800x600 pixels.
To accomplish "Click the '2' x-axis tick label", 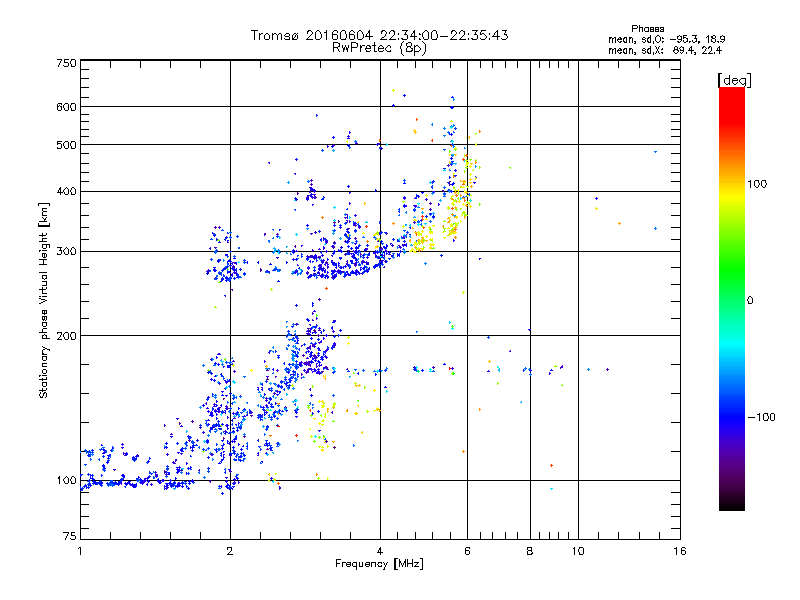I will (x=230, y=551).
